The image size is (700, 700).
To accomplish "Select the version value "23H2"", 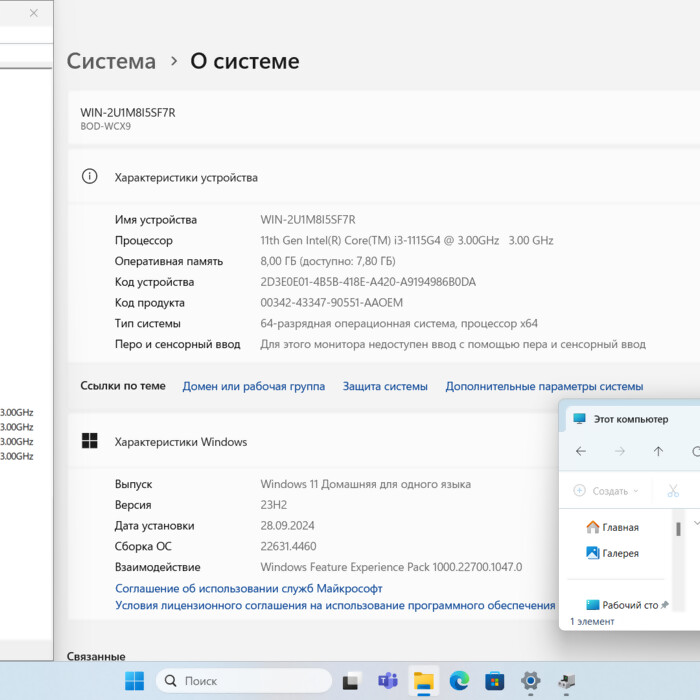I will 274,505.
